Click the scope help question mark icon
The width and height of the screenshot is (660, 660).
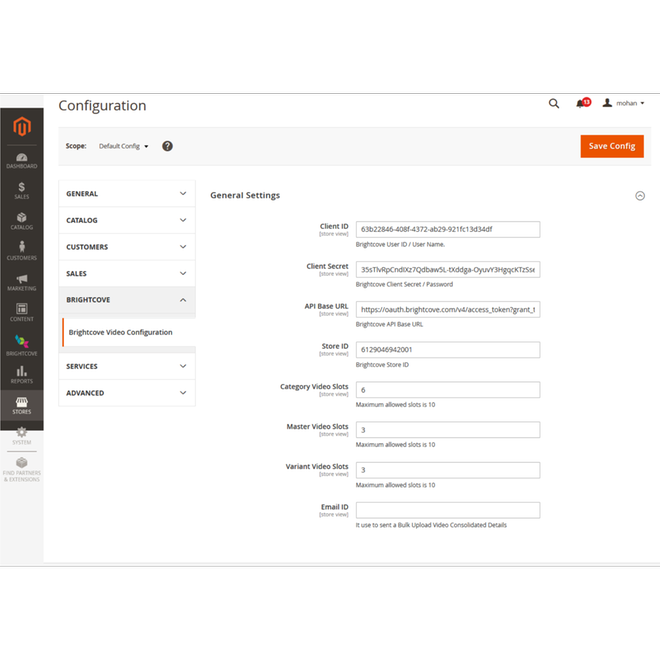coord(167,146)
